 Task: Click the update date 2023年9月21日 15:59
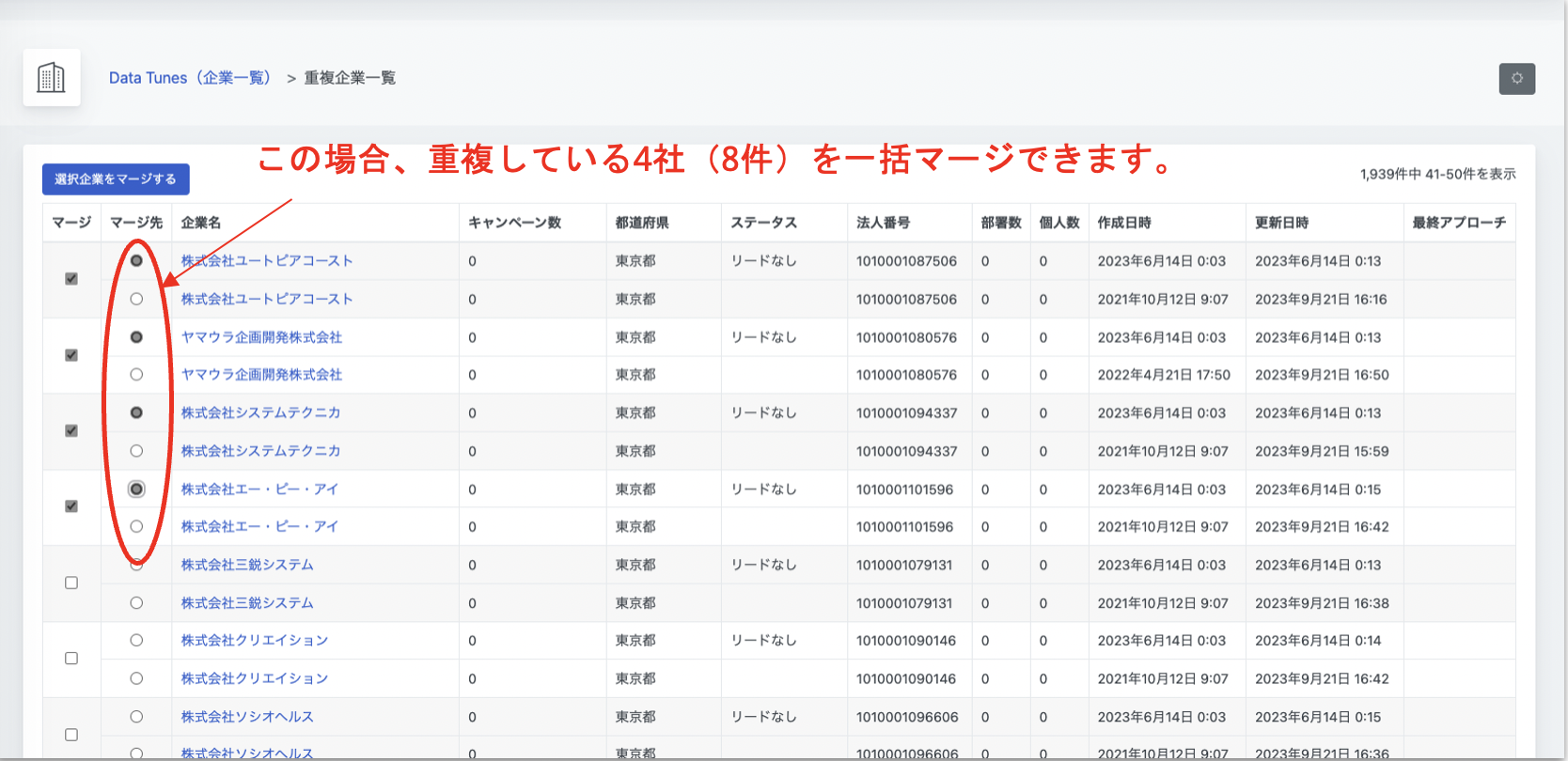[1322, 452]
